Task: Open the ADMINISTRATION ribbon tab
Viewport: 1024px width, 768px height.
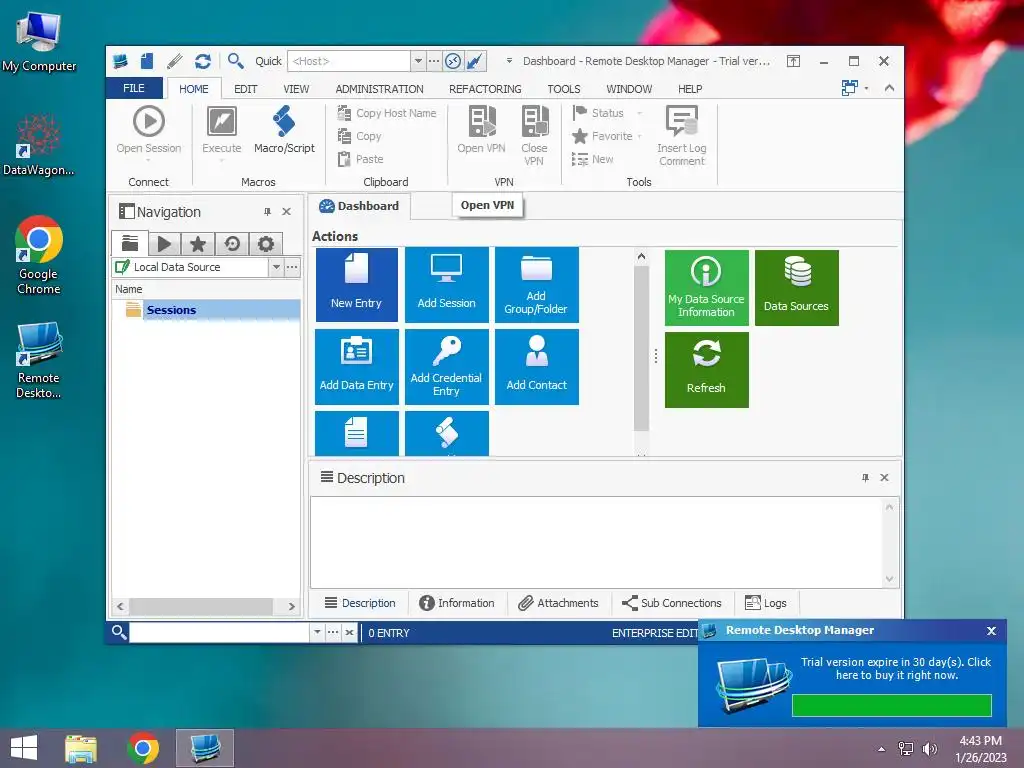Action: coord(379,89)
